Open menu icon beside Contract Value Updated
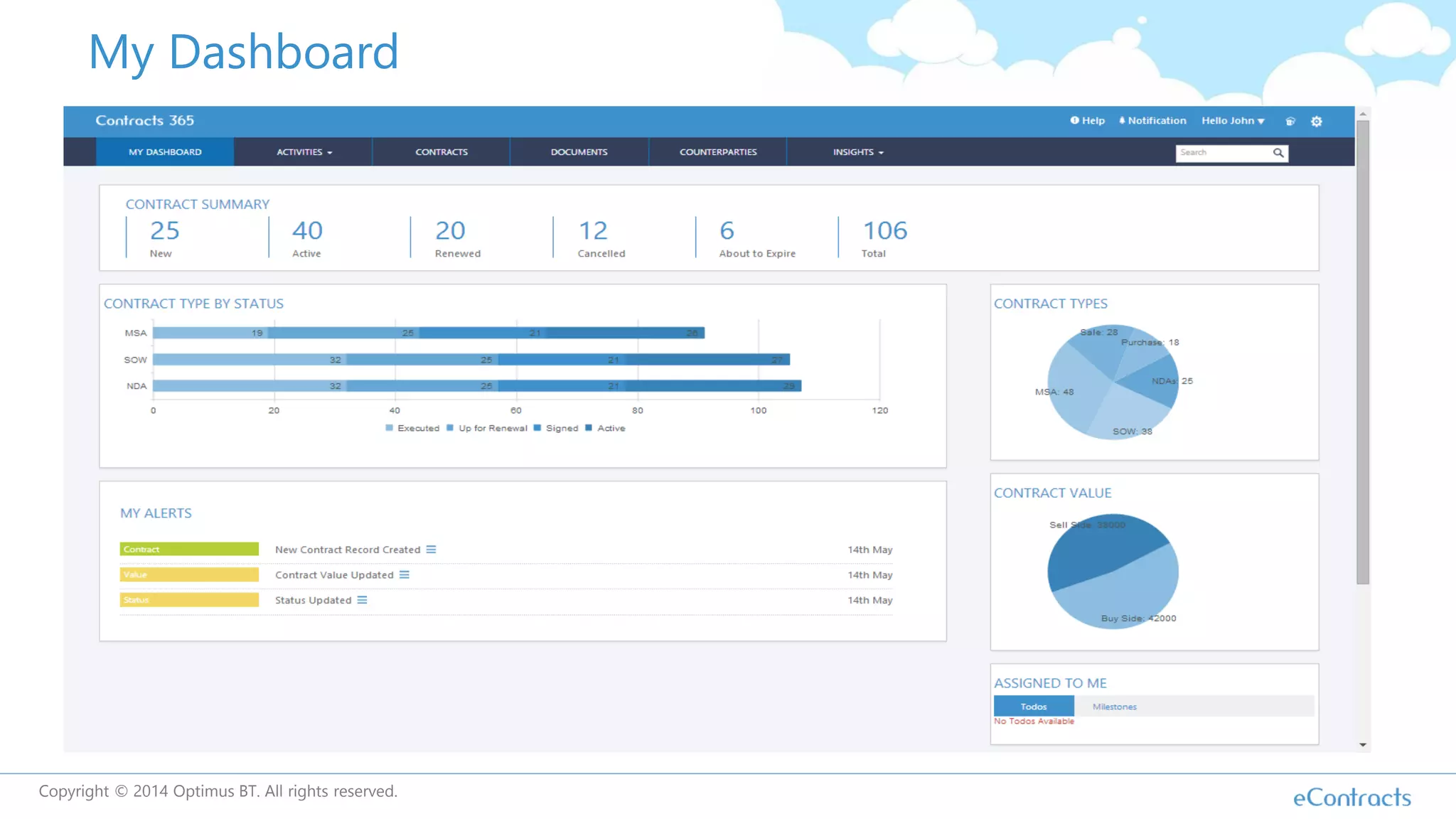The height and width of the screenshot is (819, 1456). point(404,575)
